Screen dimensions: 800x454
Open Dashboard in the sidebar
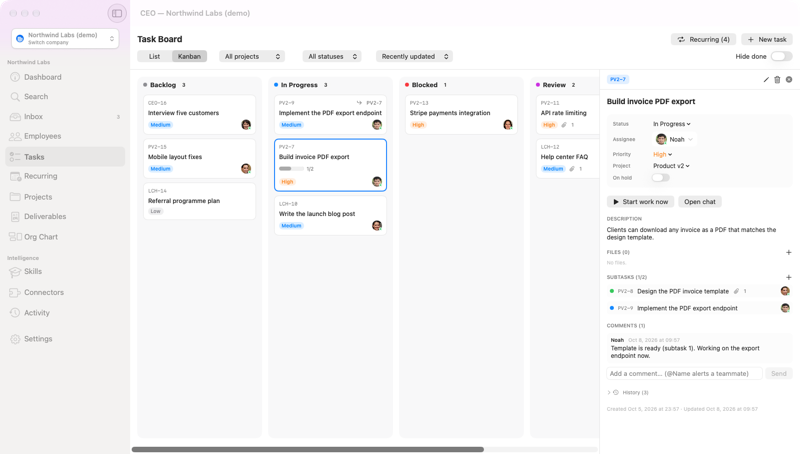(x=65, y=77)
